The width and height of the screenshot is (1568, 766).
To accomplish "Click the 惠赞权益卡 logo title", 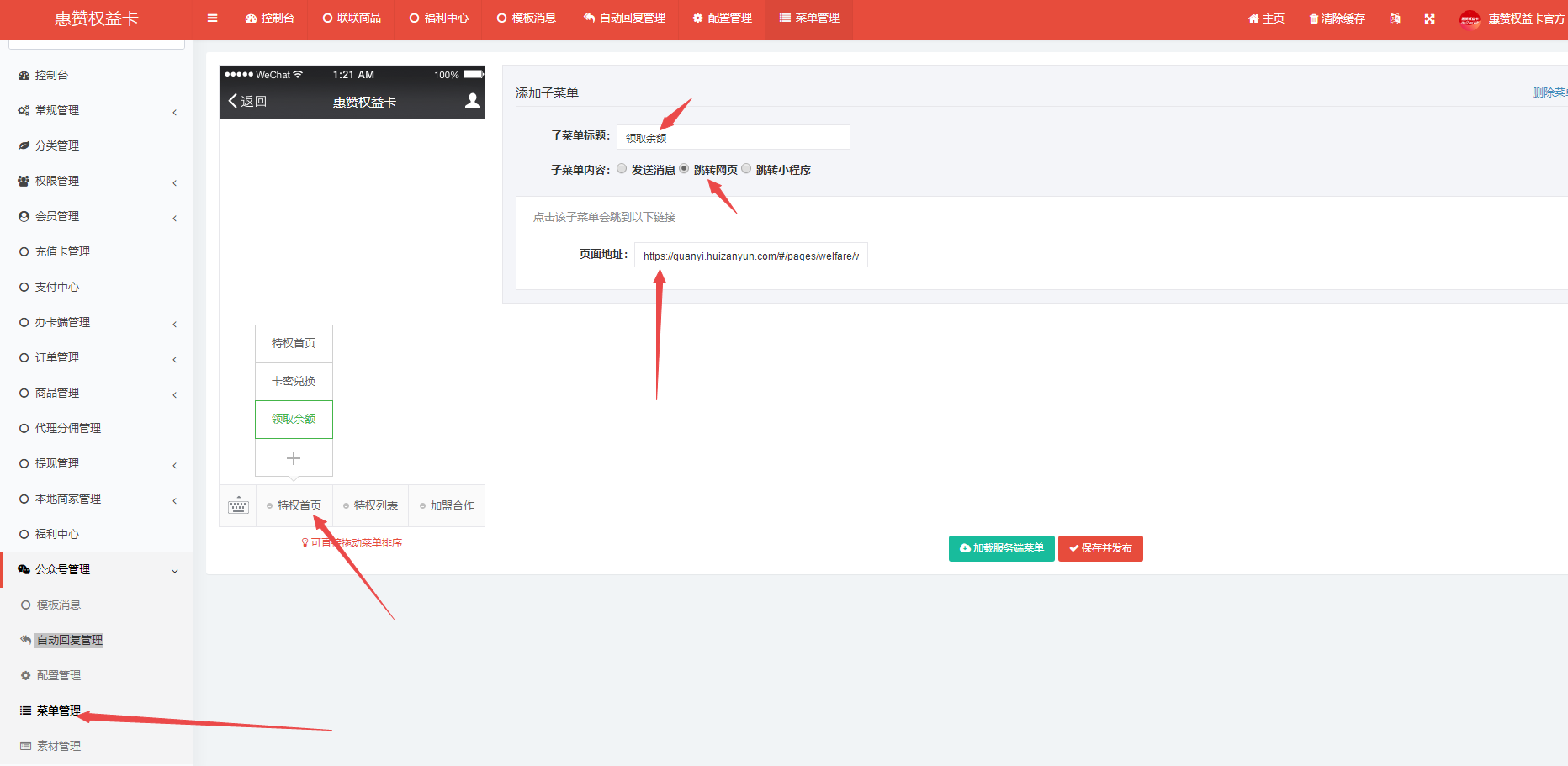I will pyautogui.click(x=97, y=18).
